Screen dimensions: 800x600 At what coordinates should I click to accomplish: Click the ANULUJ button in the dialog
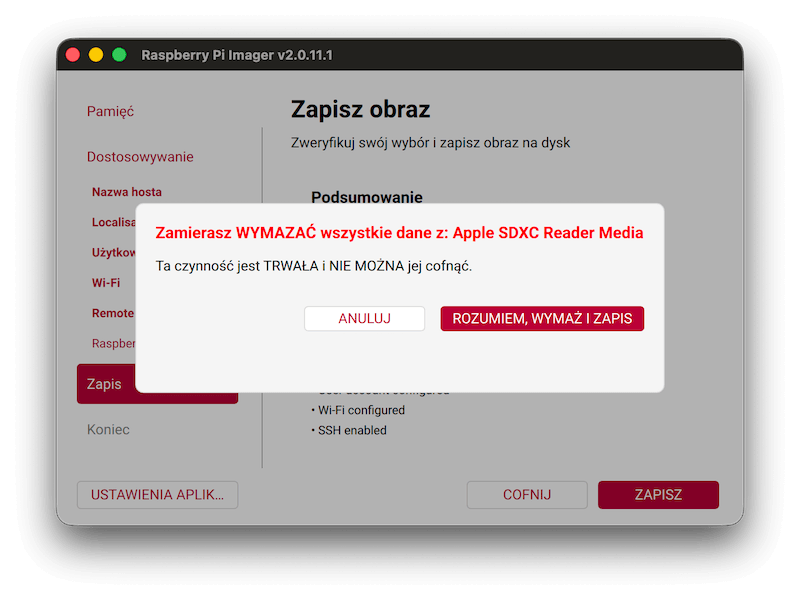coord(364,318)
